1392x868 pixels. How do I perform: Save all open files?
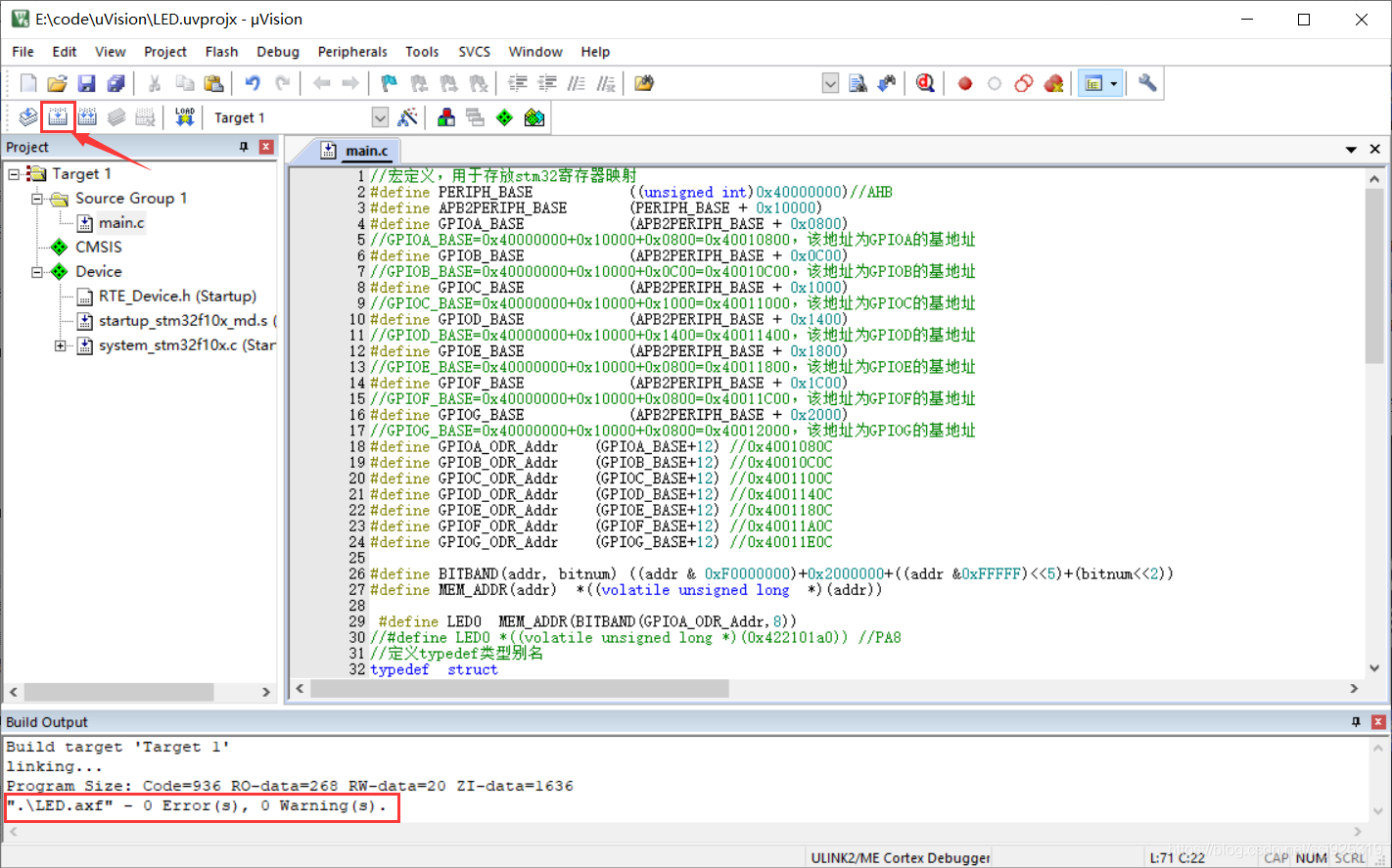[x=116, y=83]
